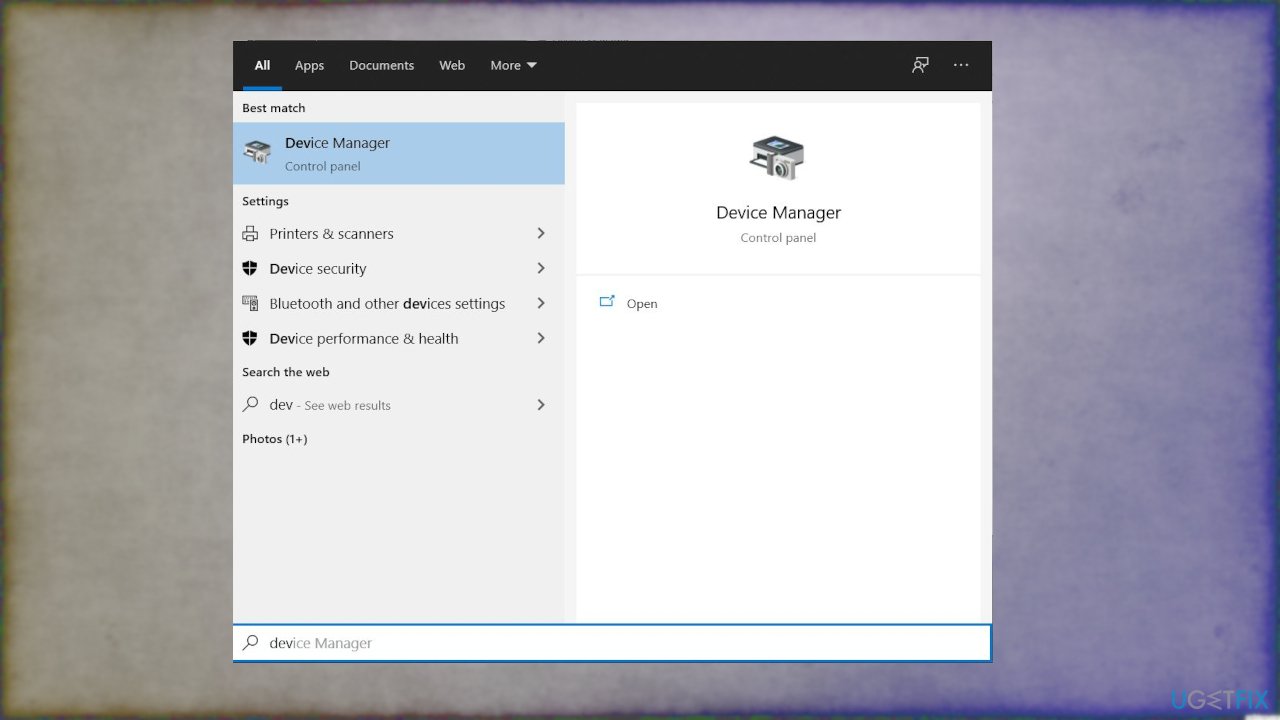Click the magnifier icon in the search box
Screen dimensions: 1280x720
pos(251,643)
